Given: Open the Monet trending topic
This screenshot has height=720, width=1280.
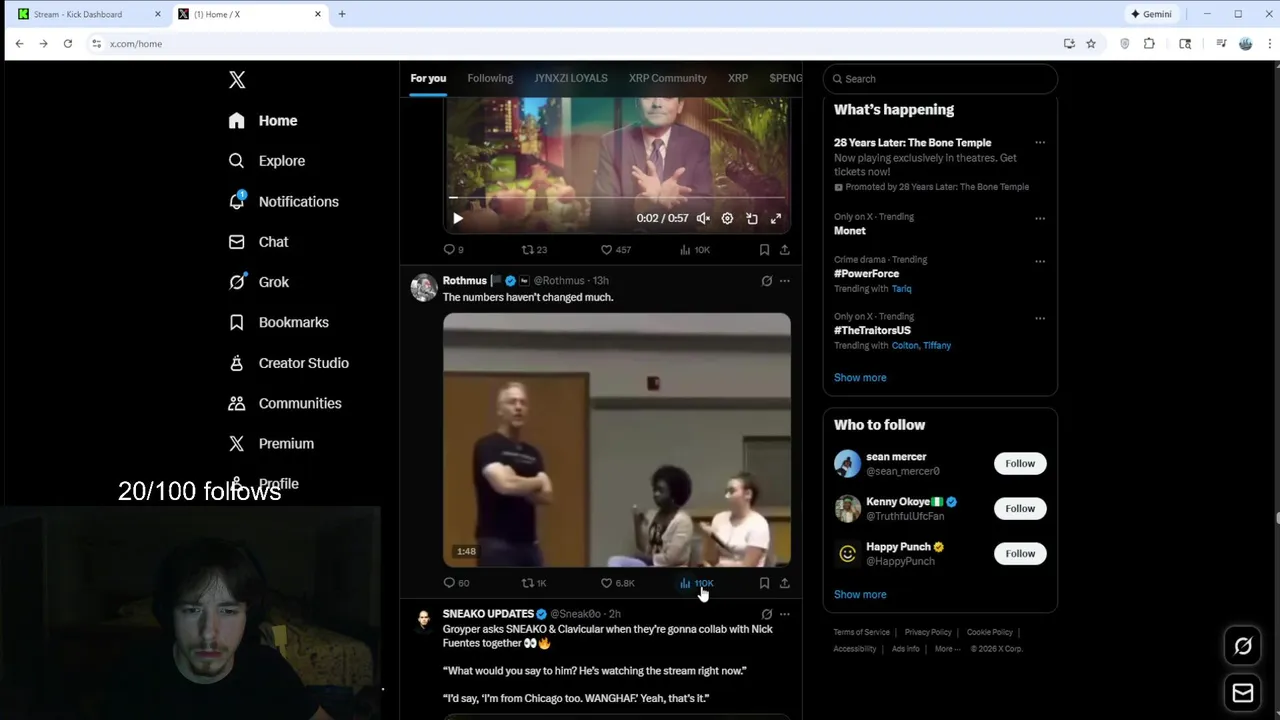Looking at the screenshot, I should (x=850, y=231).
